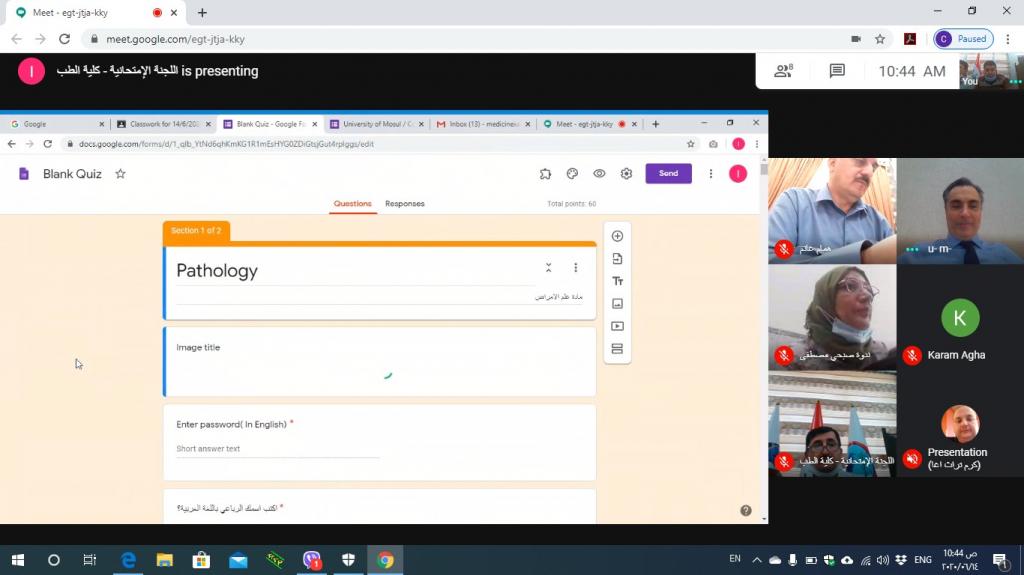Toggle form preview with the eye icon
The image size is (1024, 575).
[x=599, y=174]
